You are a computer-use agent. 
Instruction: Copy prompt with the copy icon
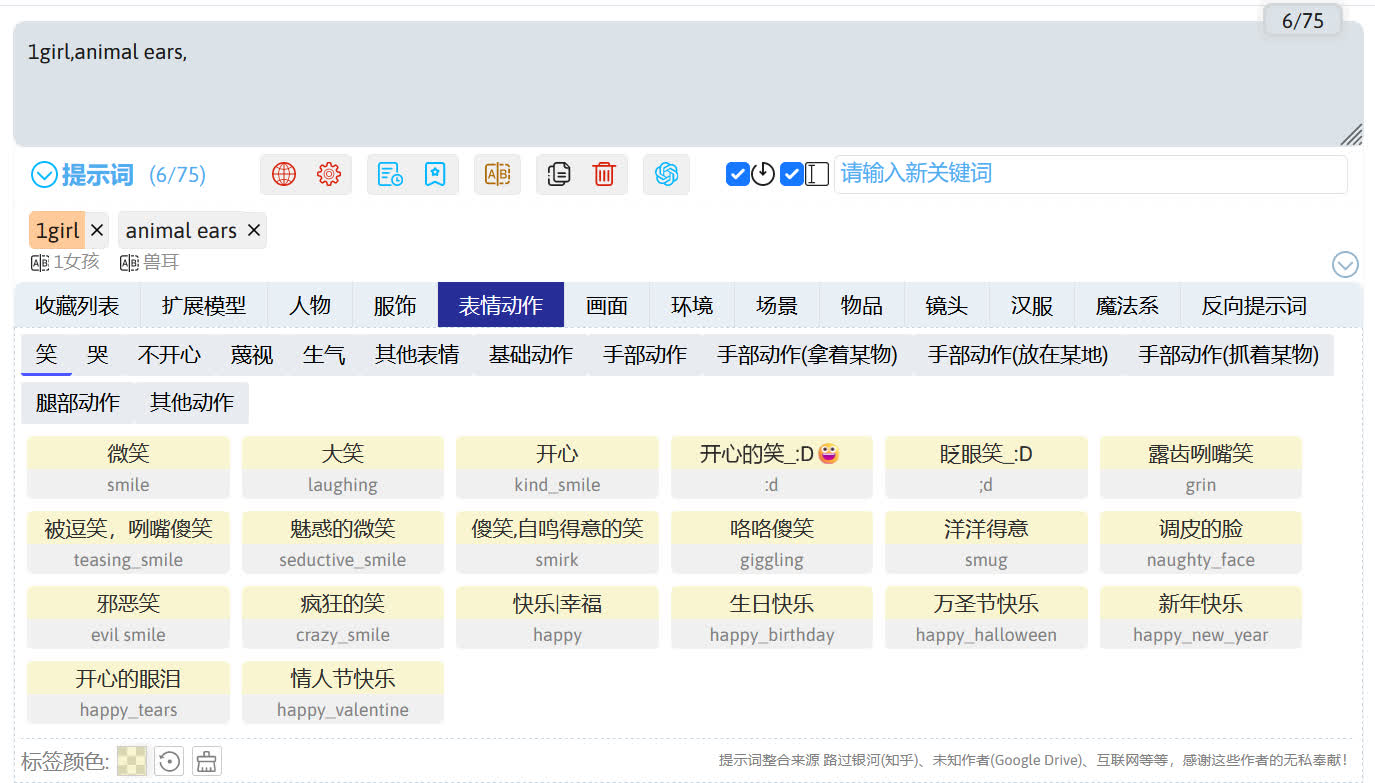[x=559, y=174]
